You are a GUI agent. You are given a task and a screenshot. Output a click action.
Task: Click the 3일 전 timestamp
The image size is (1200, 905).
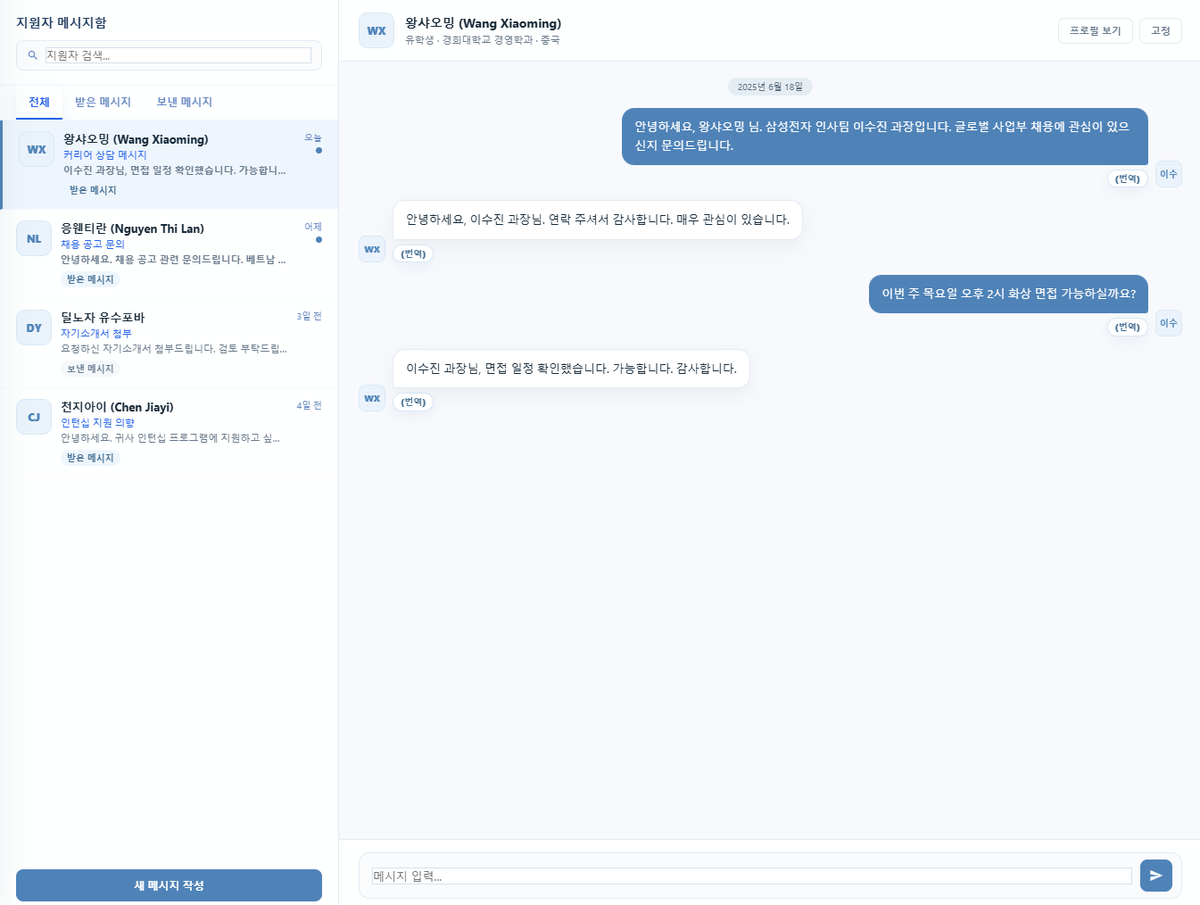309,315
